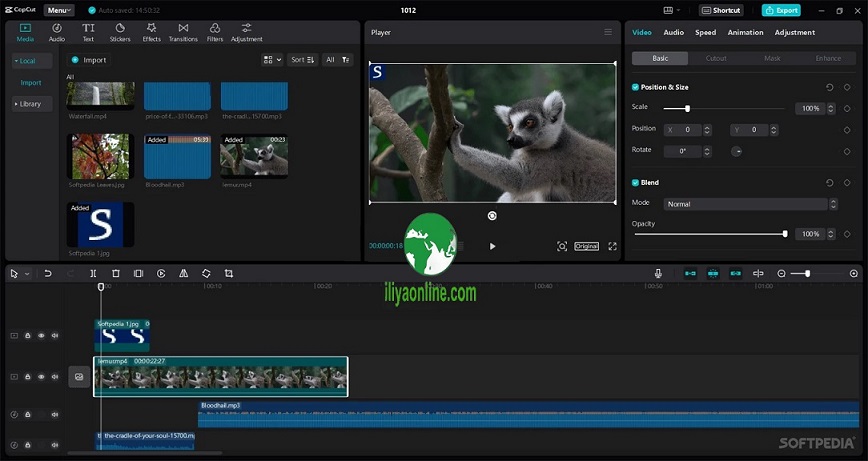The width and height of the screenshot is (868, 461).
Task: Click the Export button
Action: (x=781, y=10)
